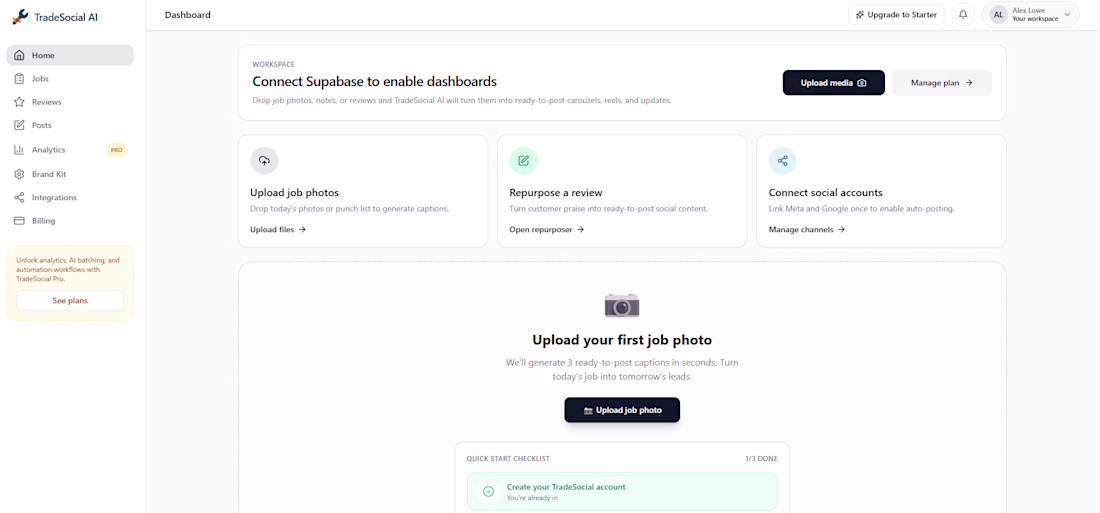Click the upload cloud icon
The image size is (1100, 513).
pyautogui.click(x=264, y=161)
